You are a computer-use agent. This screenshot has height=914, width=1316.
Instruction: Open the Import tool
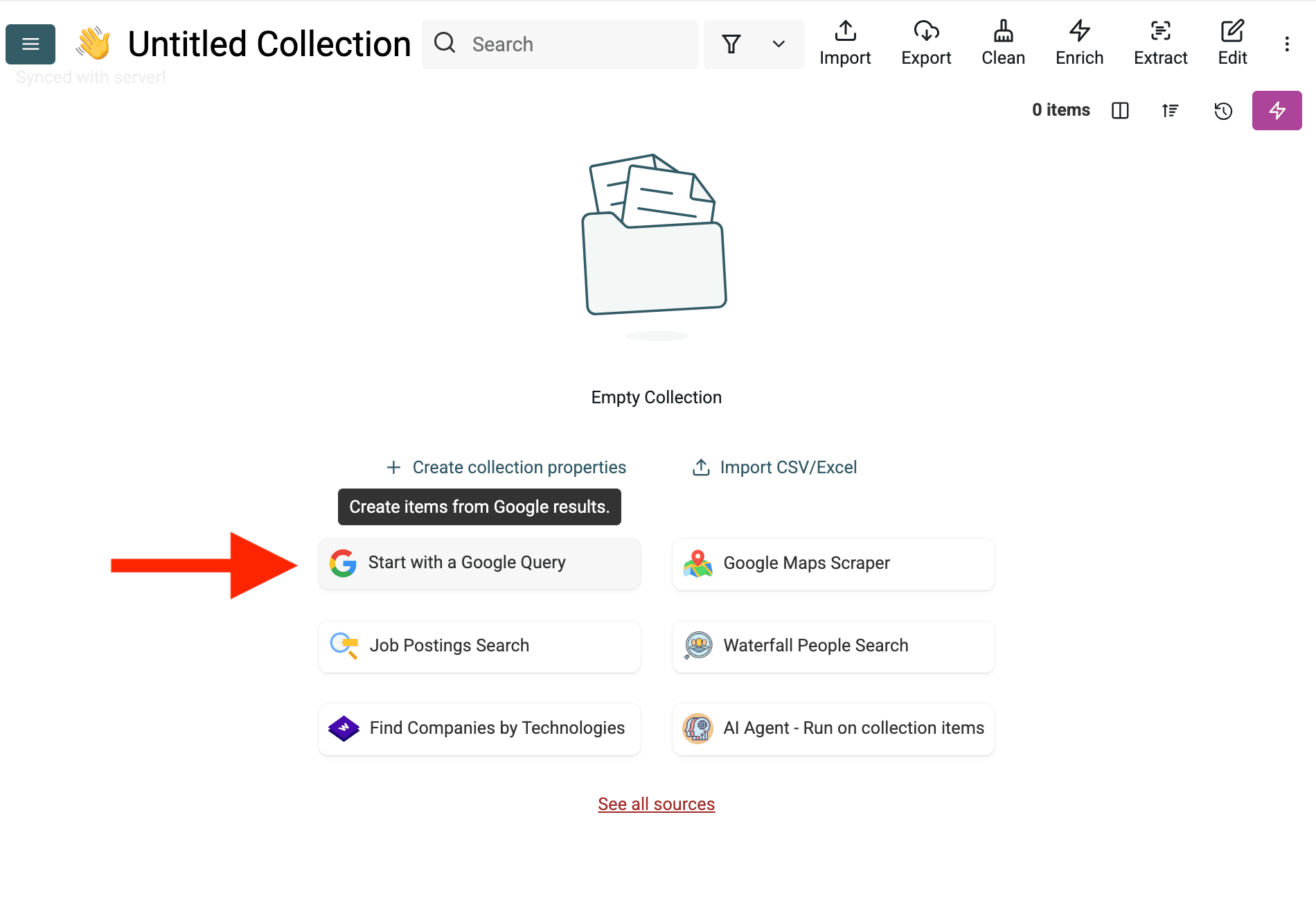[845, 43]
